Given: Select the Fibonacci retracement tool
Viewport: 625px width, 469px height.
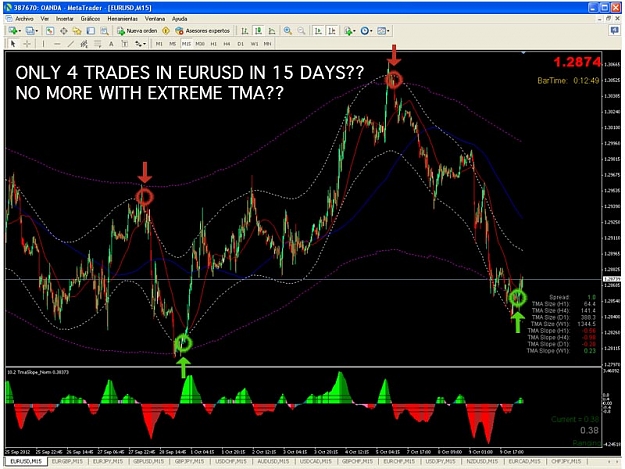Looking at the screenshot, I should point(98,44).
